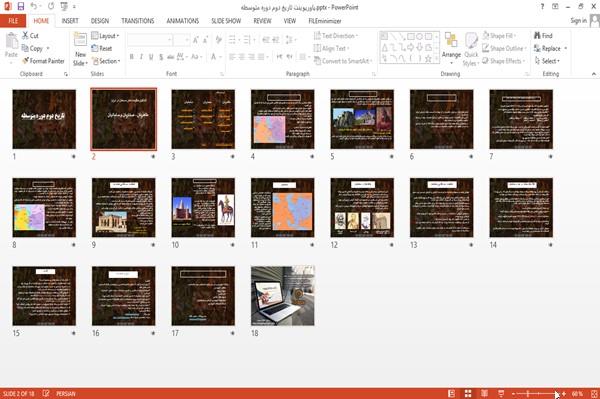Select slide 1 title thumbnail

[x=44, y=119]
